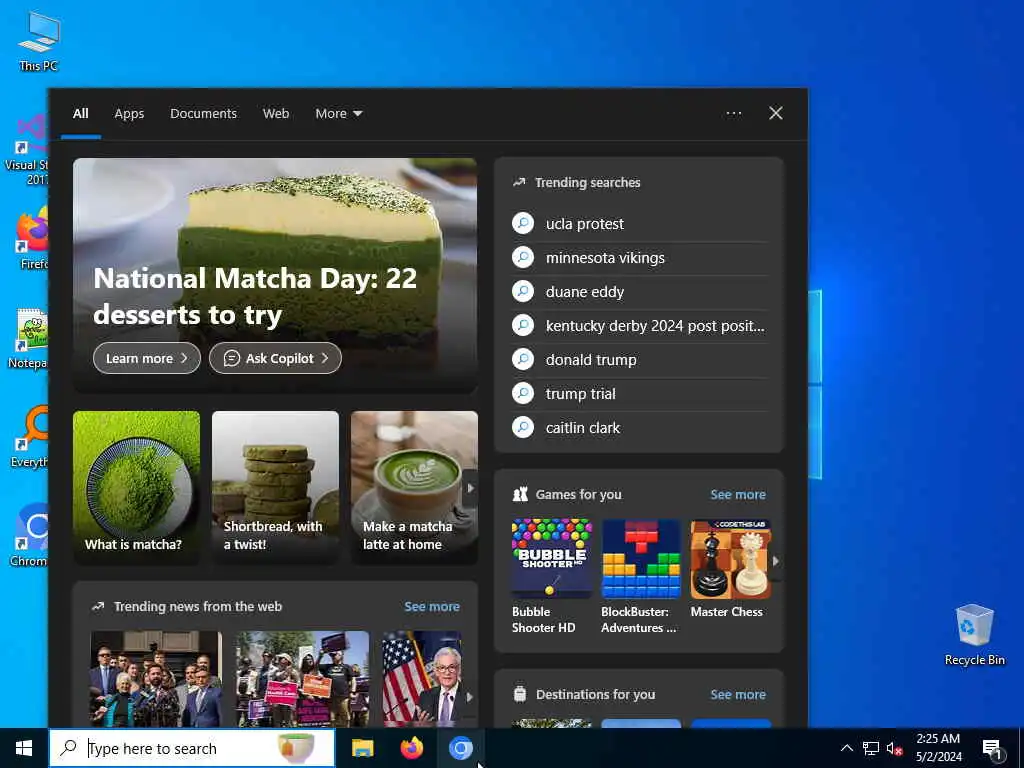Switch to the Apps search tab
The width and height of the screenshot is (1024, 768).
(129, 114)
